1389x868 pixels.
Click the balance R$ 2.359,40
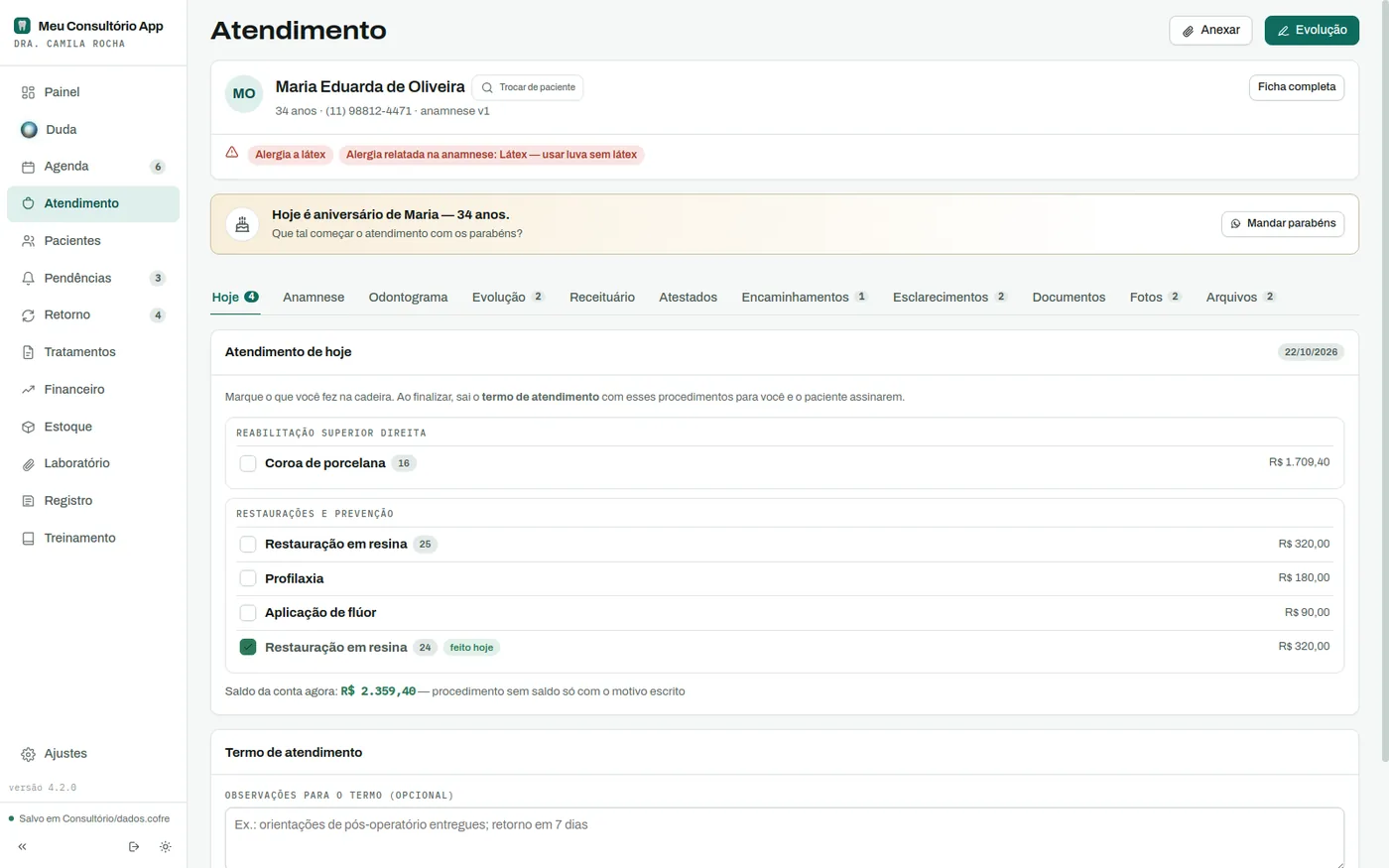click(x=378, y=691)
